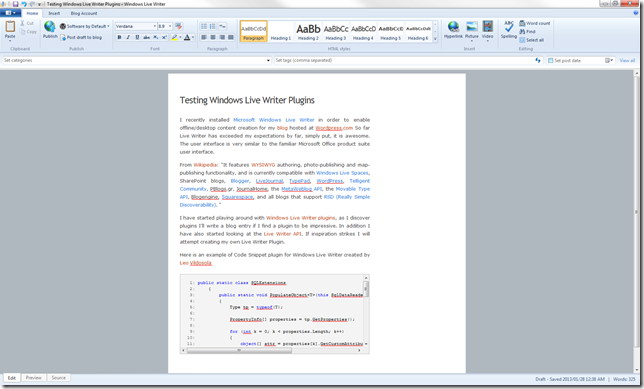Viewport: 644px width, 389px height.
Task: Save the post via quick access toolbar
Action: pos(15,4)
